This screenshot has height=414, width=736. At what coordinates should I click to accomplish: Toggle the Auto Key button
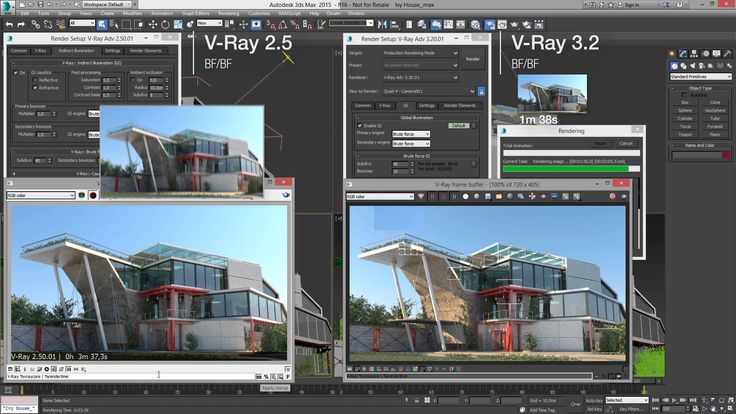coord(594,400)
